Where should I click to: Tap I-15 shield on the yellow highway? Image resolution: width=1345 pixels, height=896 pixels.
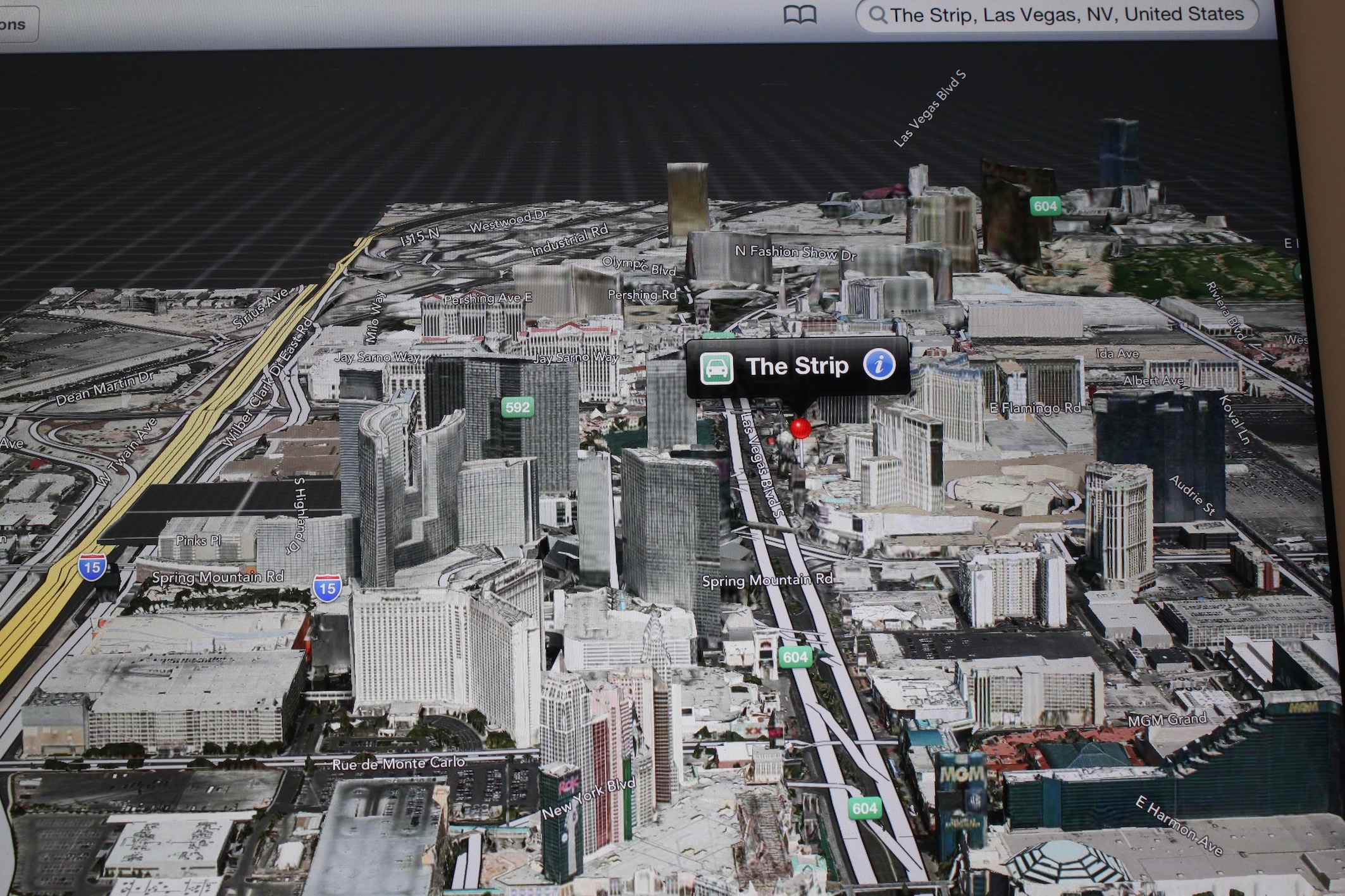pyautogui.click(x=92, y=567)
